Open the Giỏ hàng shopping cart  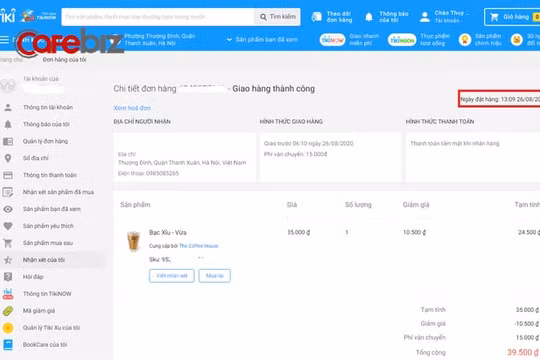pyautogui.click(x=512, y=17)
